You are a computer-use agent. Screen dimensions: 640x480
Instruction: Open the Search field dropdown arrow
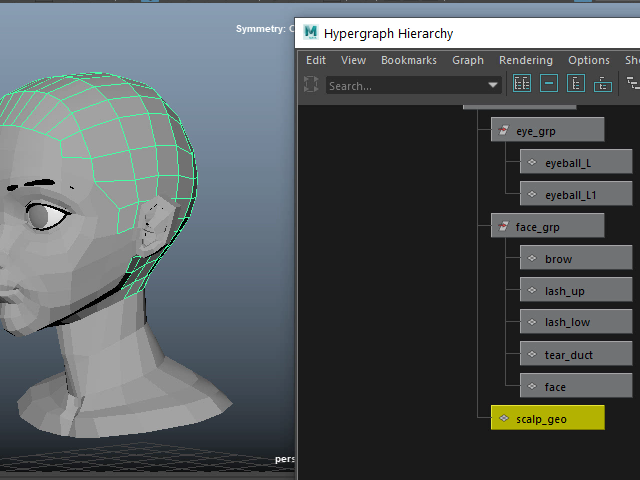(493, 85)
